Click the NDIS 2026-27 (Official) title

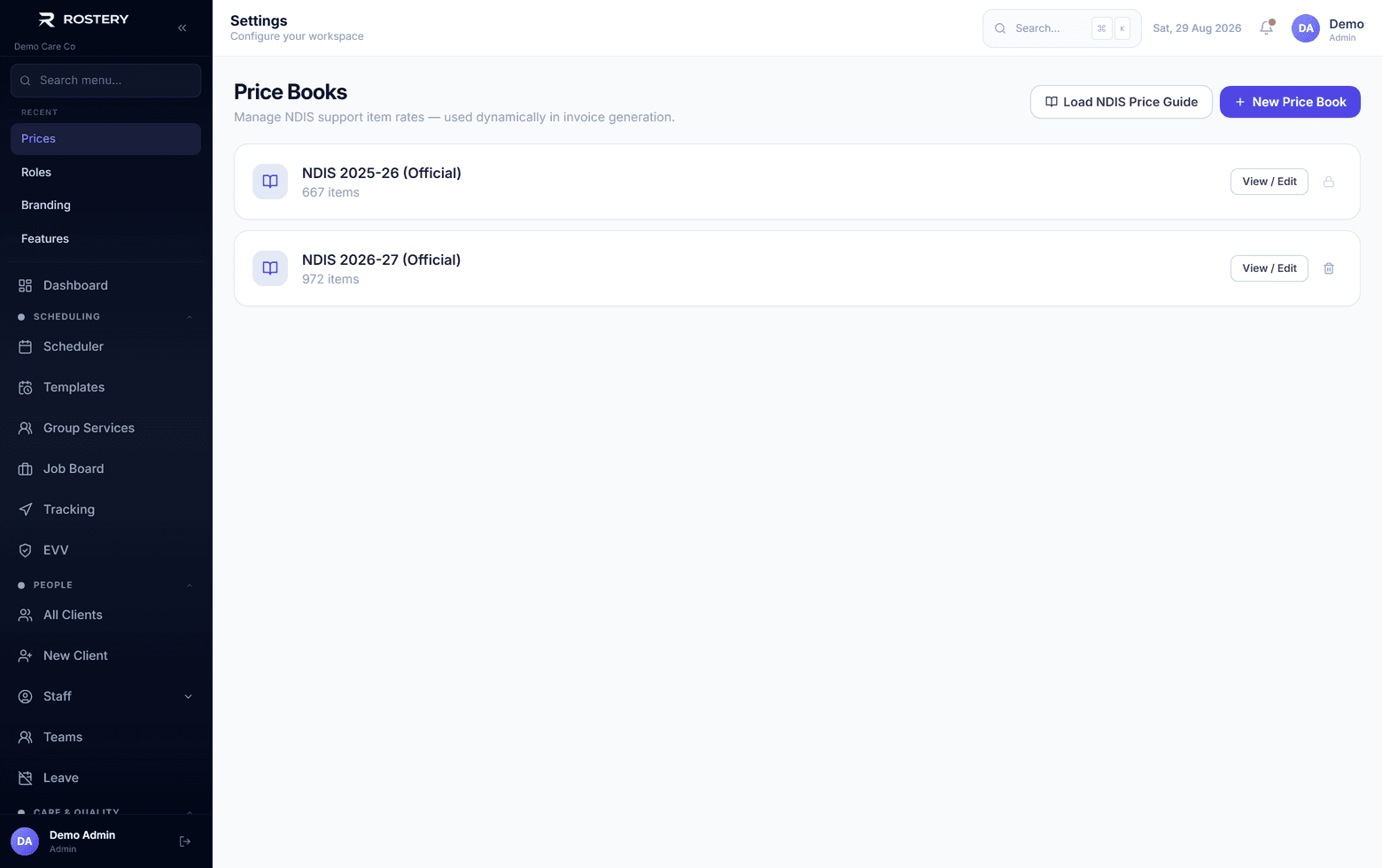coord(382,260)
